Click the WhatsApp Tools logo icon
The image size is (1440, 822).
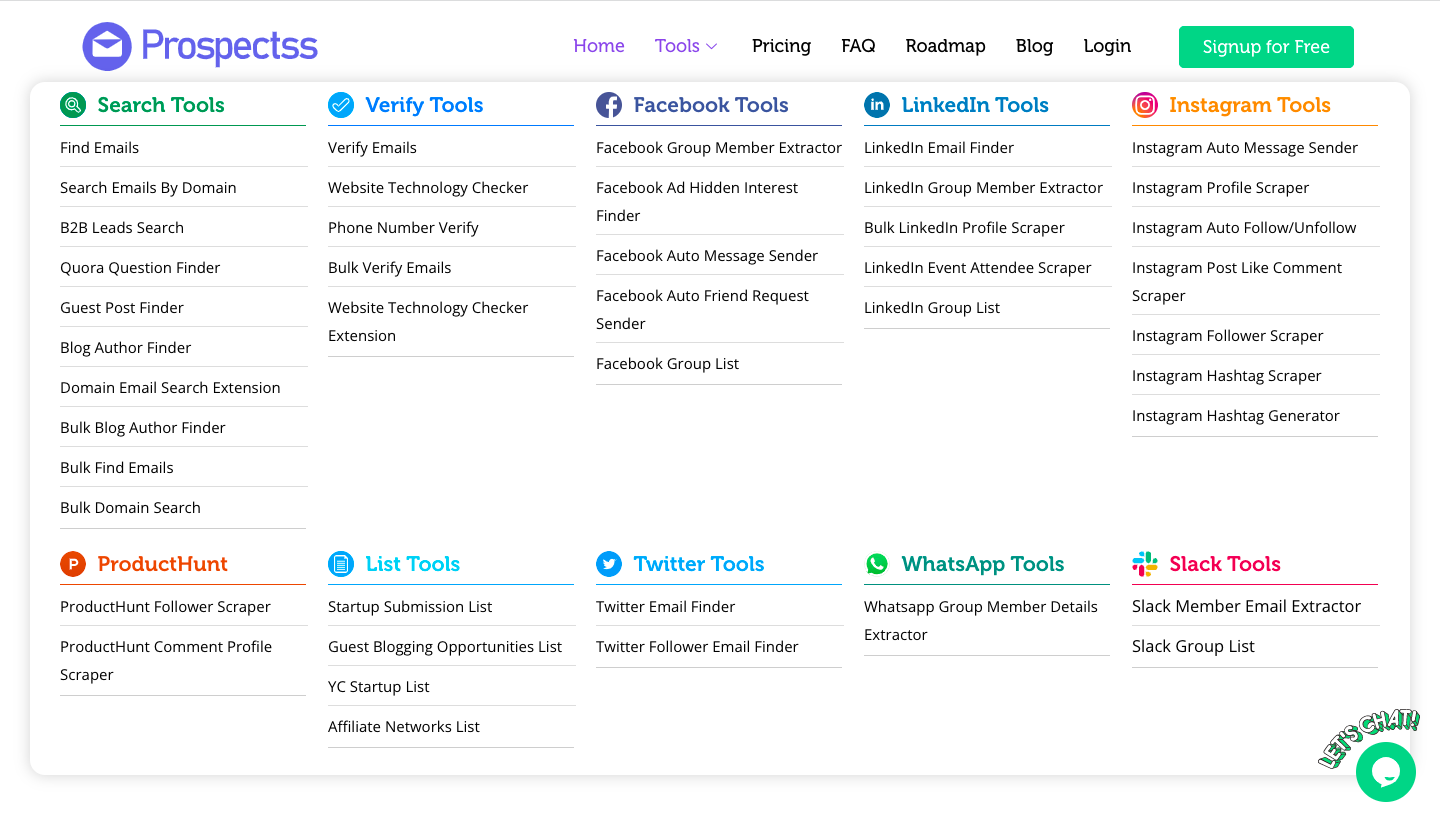tap(877, 564)
